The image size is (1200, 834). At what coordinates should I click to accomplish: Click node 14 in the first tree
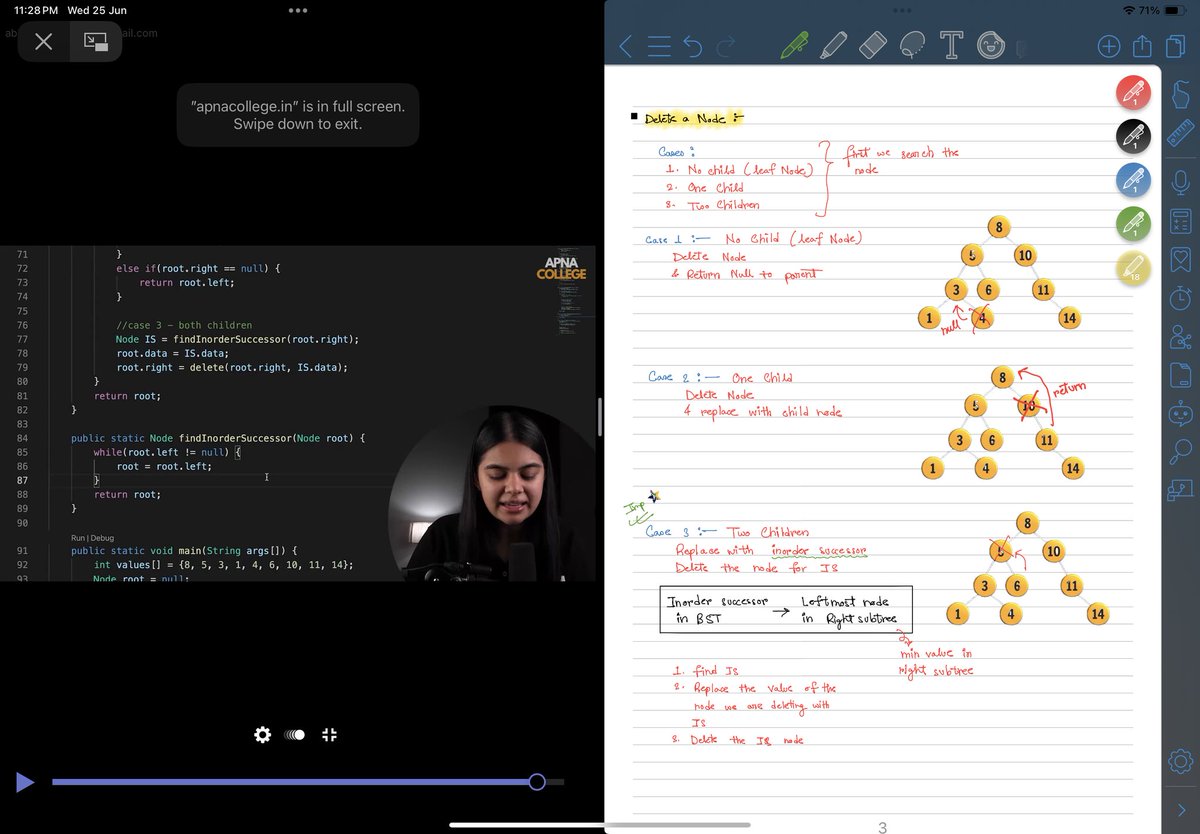pyautogui.click(x=1071, y=319)
